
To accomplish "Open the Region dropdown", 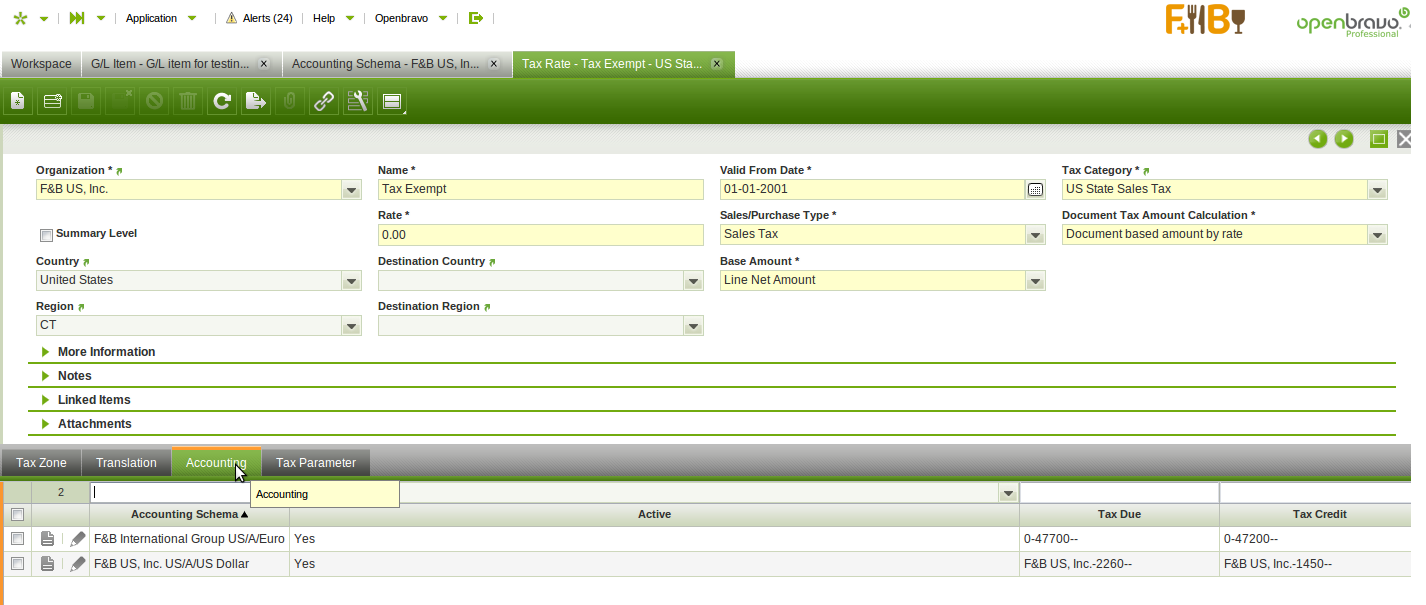I will point(351,326).
